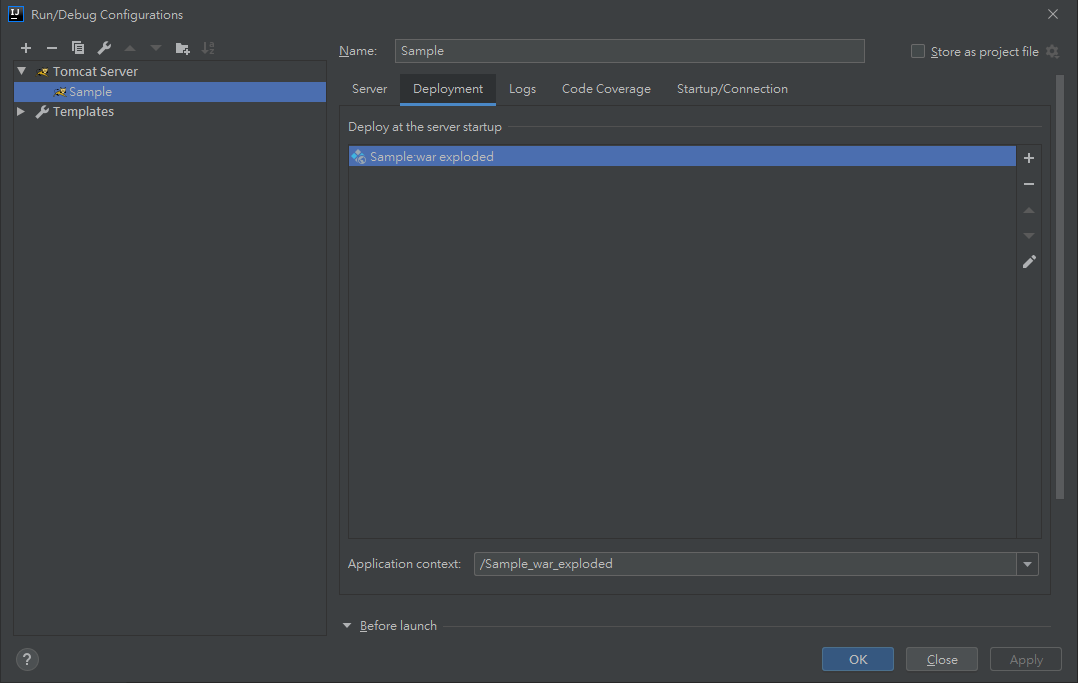
Task: Click the Tomcat Server tree label
Action: coord(95,72)
